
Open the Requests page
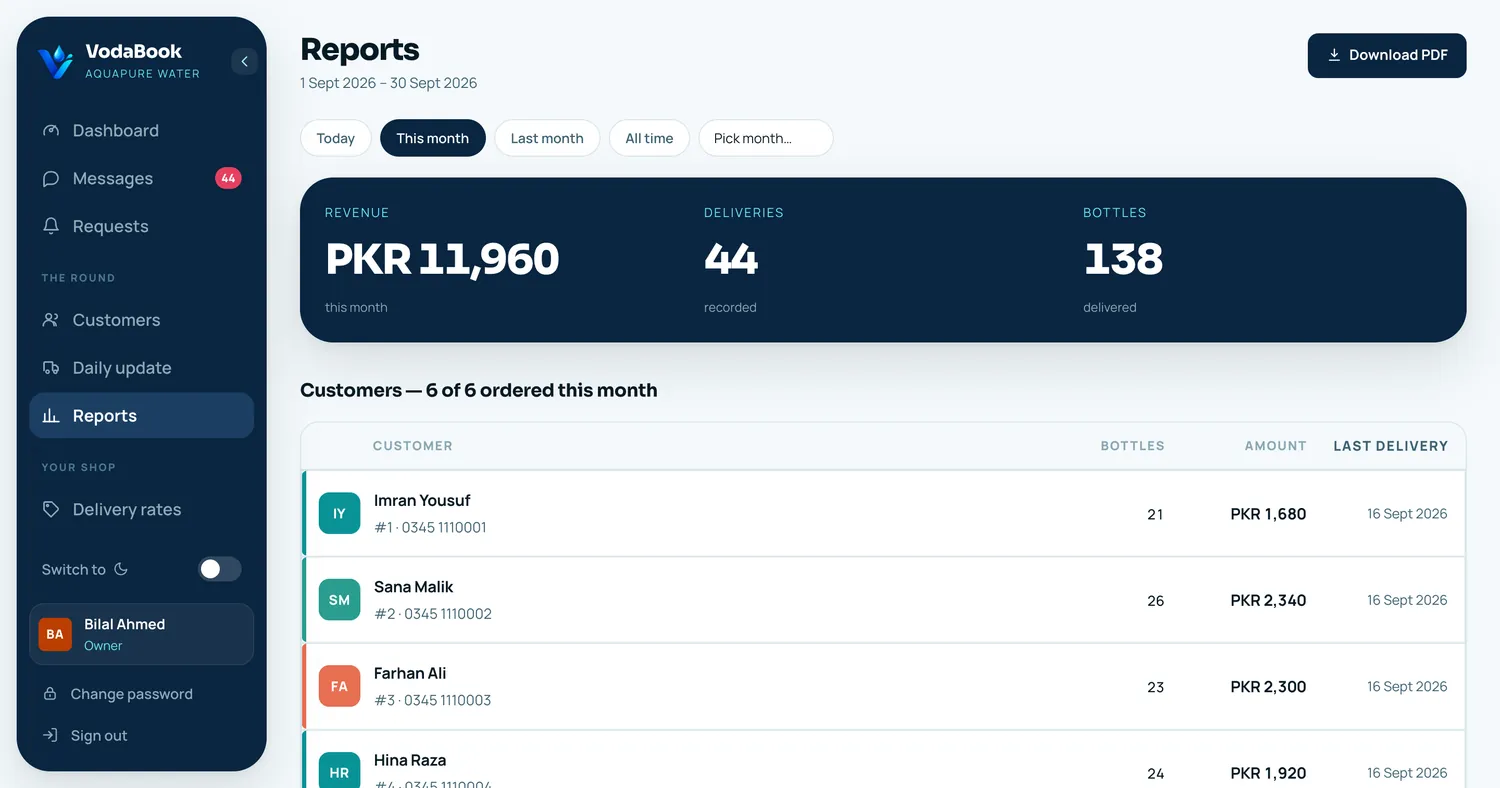[x=142, y=227]
